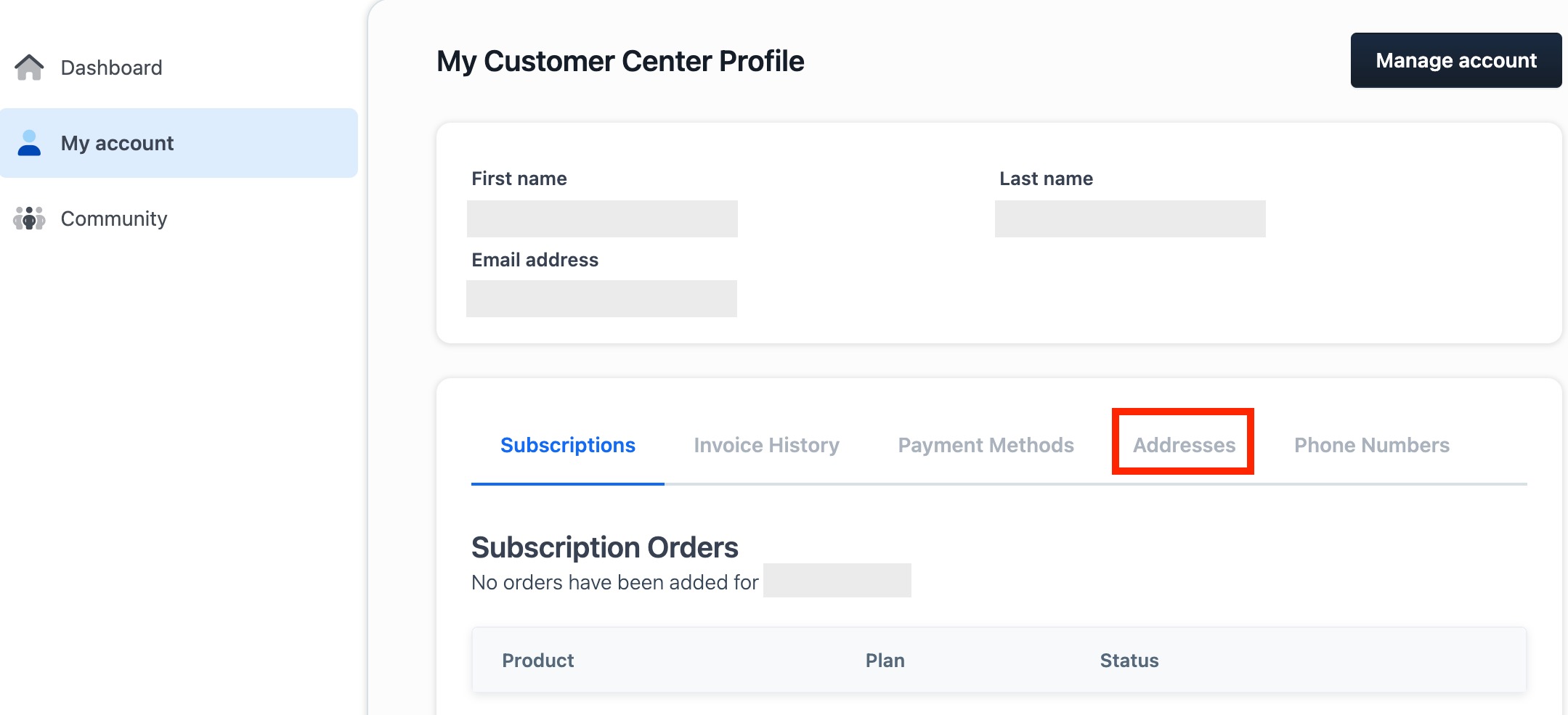Switch to the Subscriptions tab

click(568, 445)
